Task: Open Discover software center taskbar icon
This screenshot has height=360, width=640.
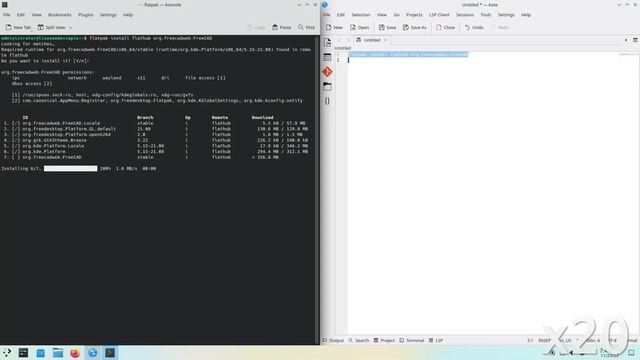Action: 41,353
